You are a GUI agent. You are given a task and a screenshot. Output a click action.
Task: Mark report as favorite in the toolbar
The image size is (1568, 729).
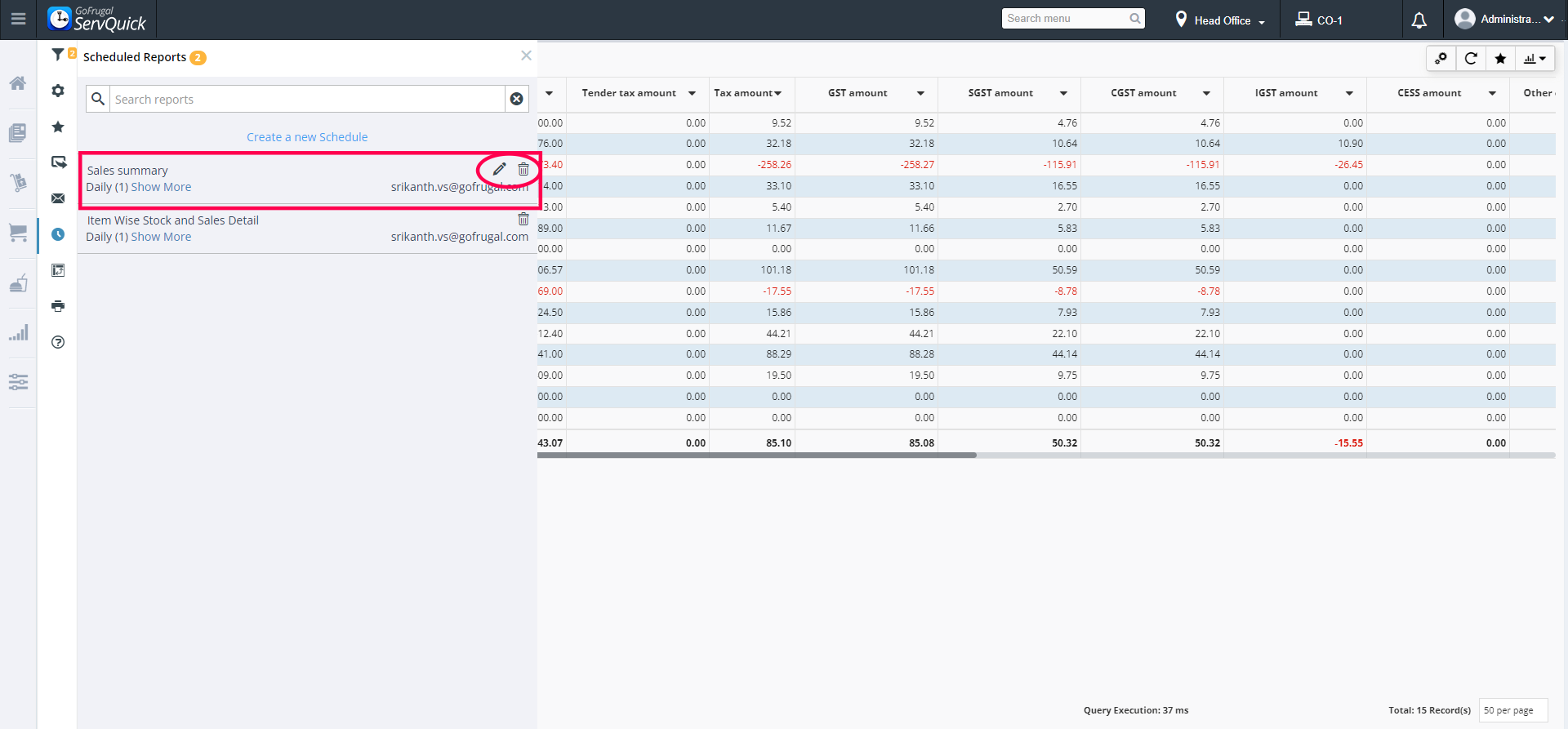[1500, 58]
